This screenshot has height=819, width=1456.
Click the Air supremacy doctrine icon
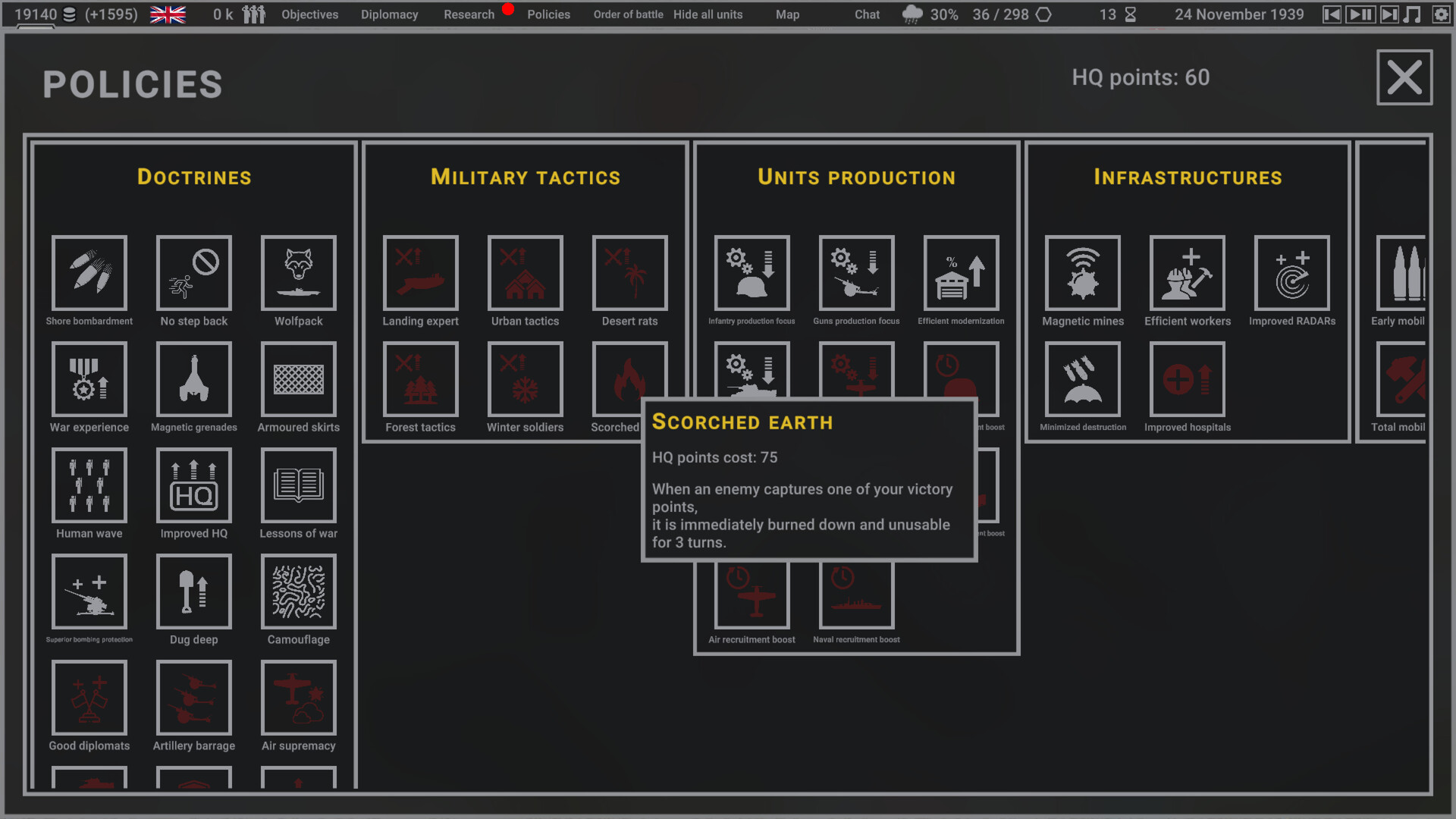tap(298, 699)
